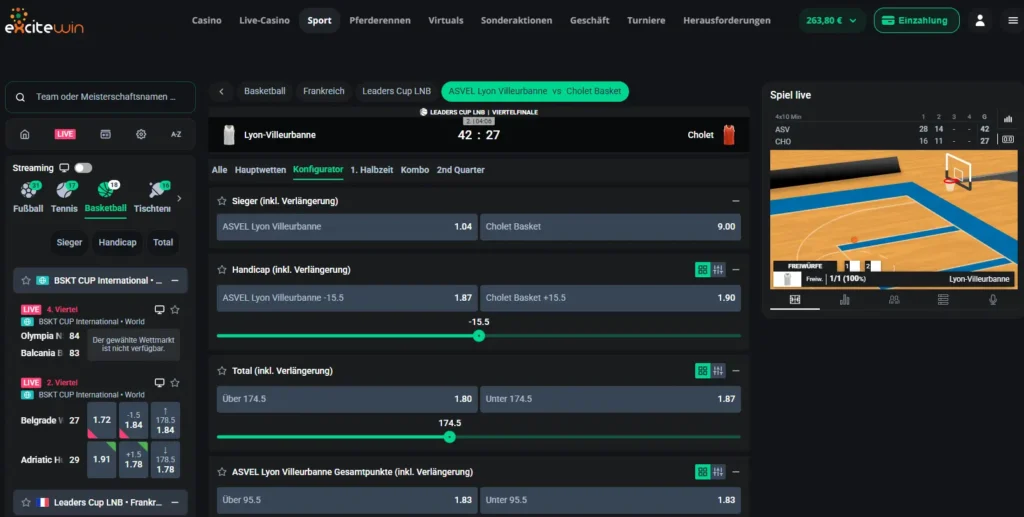Collapse the Total market section
This screenshot has height=517, width=1024.
point(736,371)
